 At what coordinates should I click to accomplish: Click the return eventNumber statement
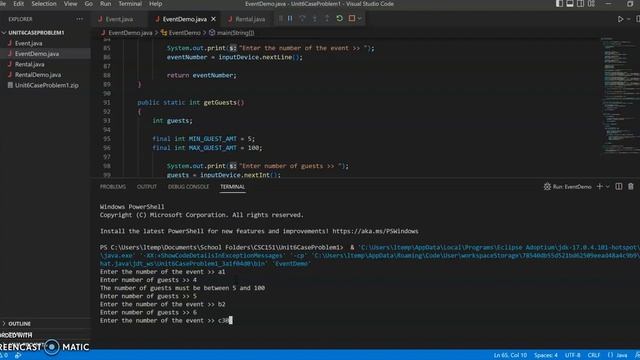coord(202,76)
